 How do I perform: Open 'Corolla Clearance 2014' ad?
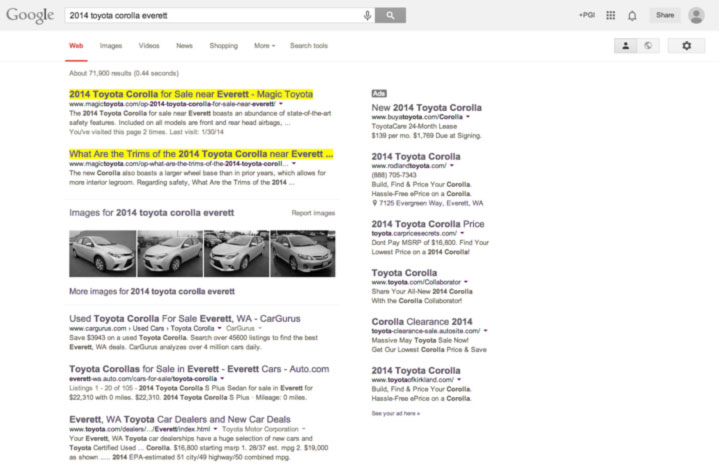pos(422,322)
